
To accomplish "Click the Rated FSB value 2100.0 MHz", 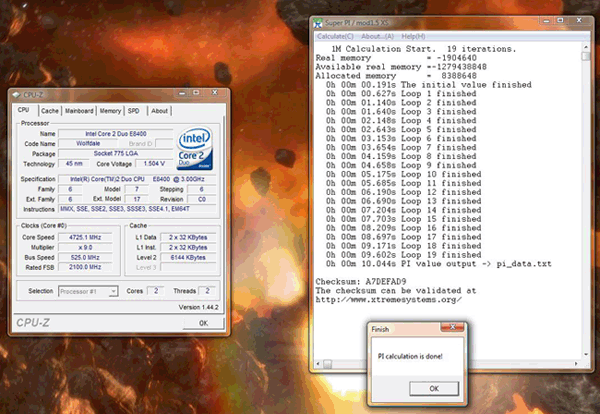I will point(85,267).
